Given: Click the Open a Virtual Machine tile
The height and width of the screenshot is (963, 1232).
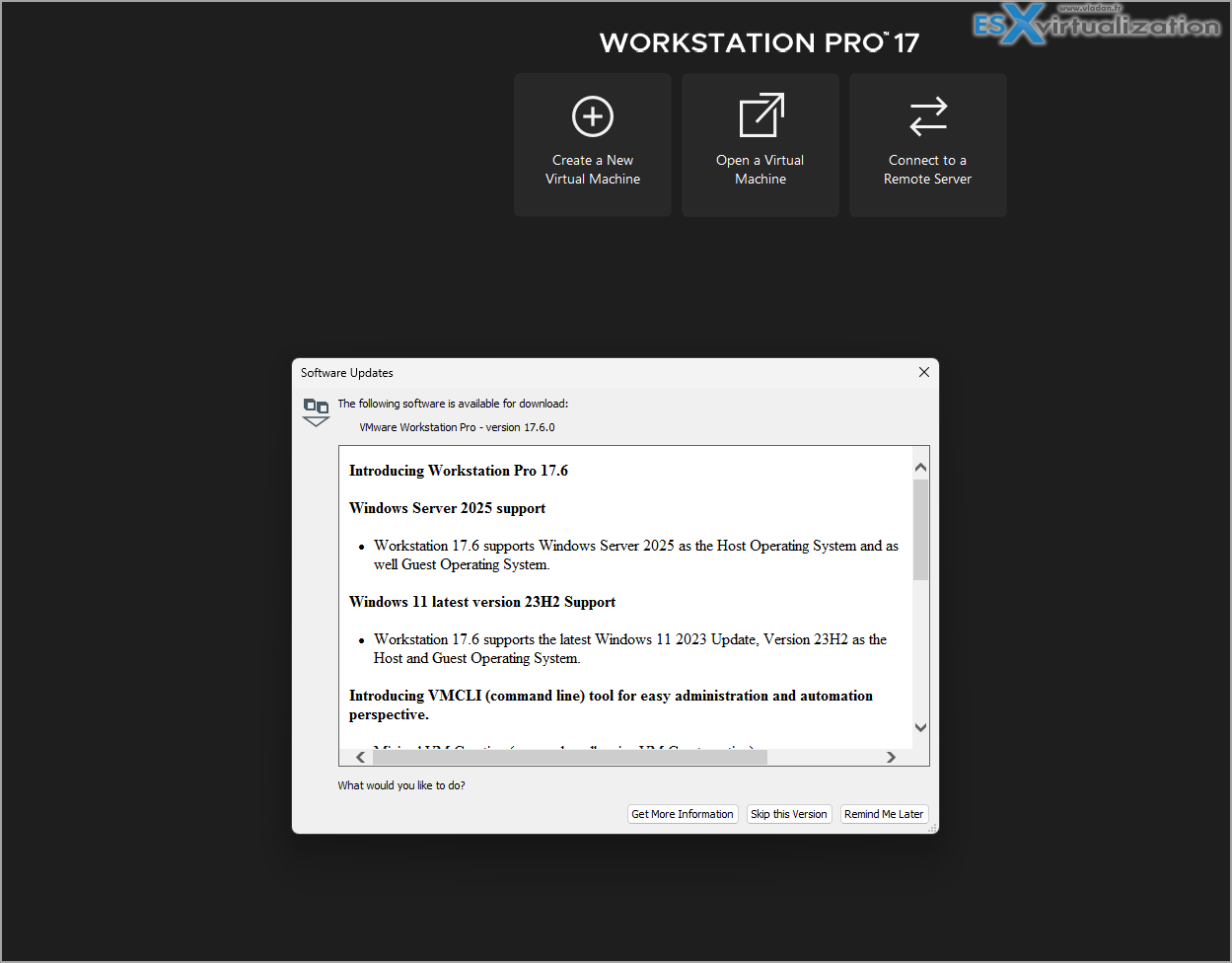Looking at the screenshot, I should [x=760, y=145].
